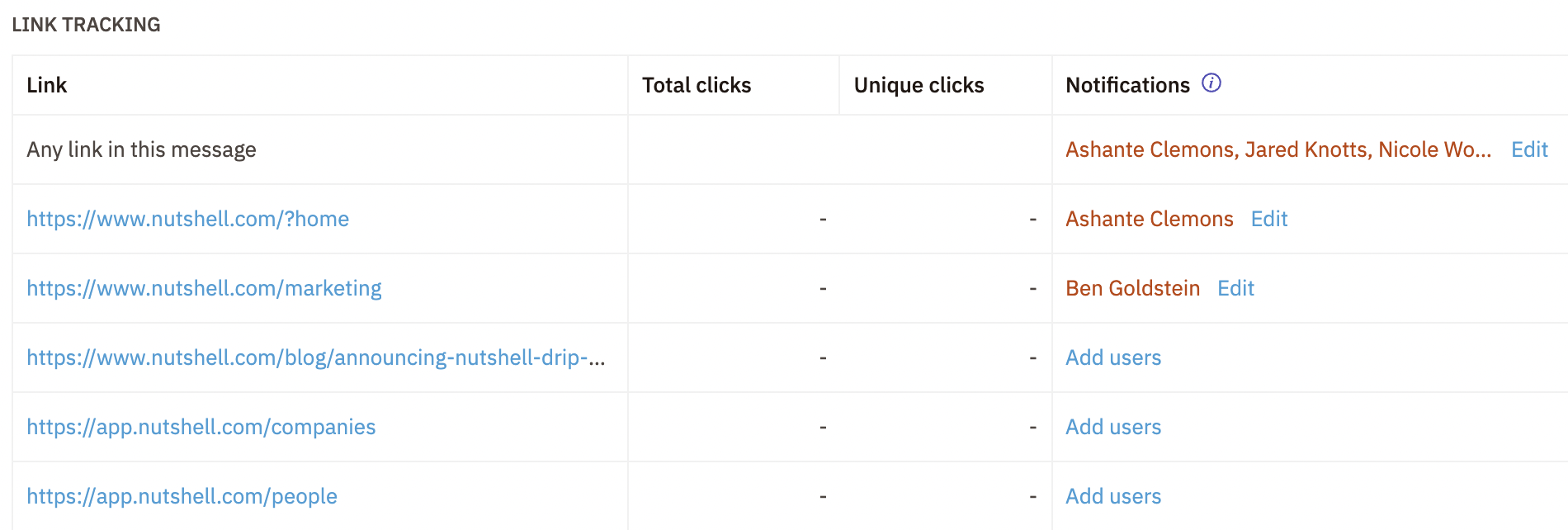Click the Total clicks column header
This screenshot has width=1568, height=530.
[697, 85]
